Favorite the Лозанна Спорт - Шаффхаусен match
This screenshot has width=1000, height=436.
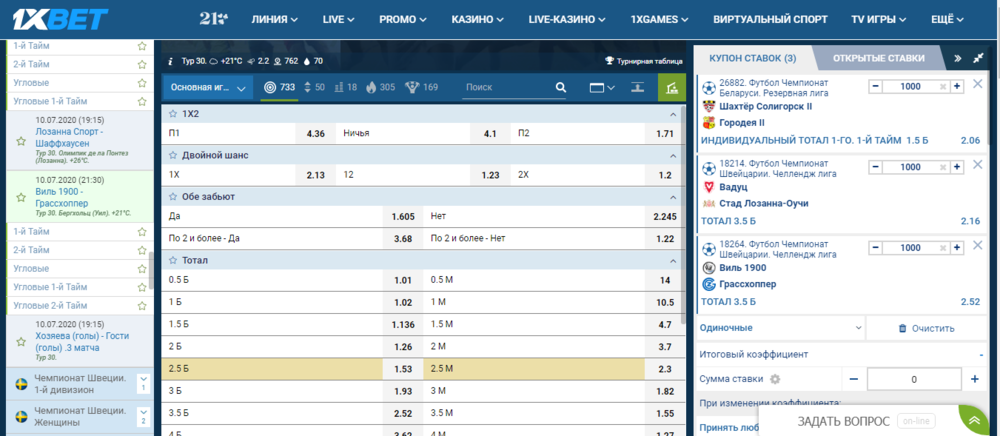(x=21, y=141)
